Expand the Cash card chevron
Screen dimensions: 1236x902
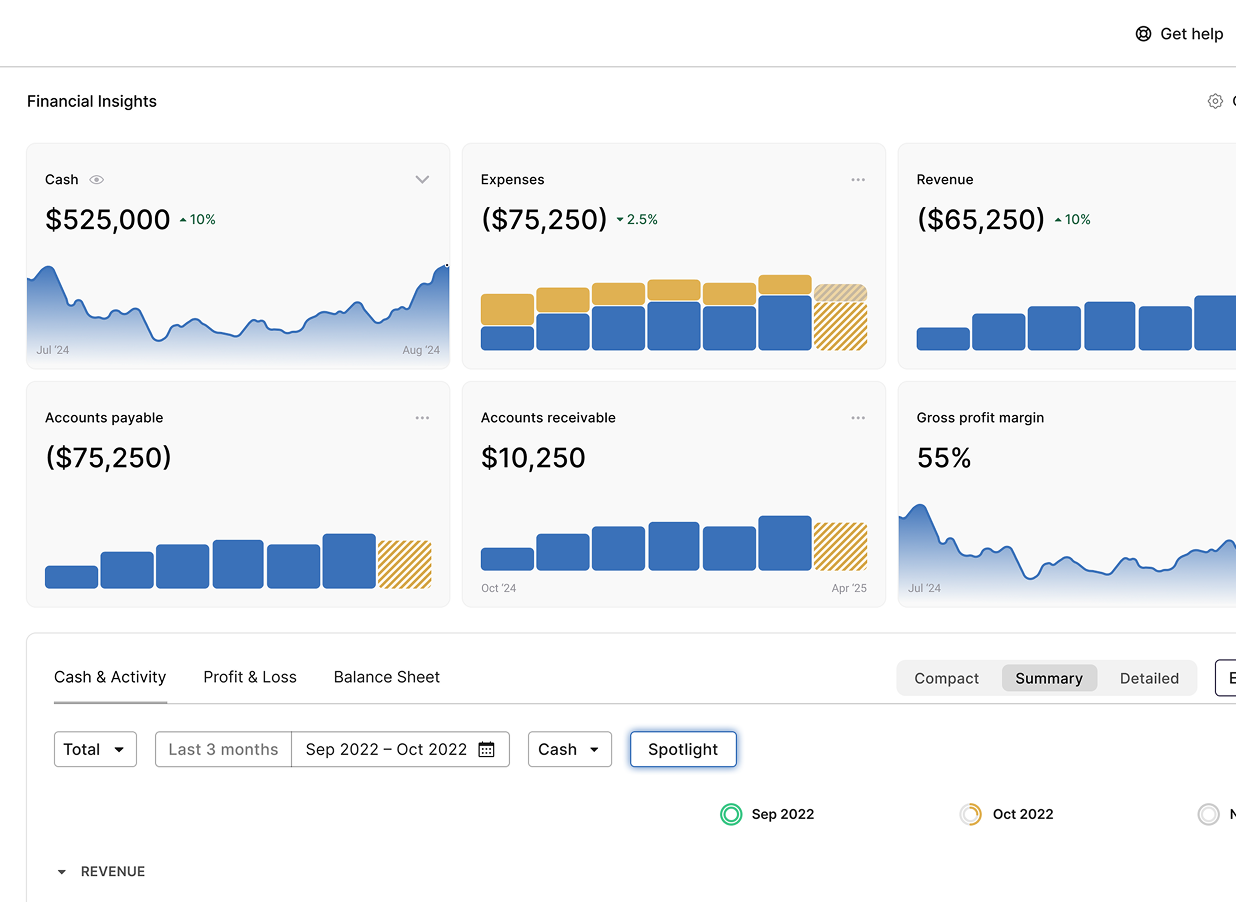point(422,180)
